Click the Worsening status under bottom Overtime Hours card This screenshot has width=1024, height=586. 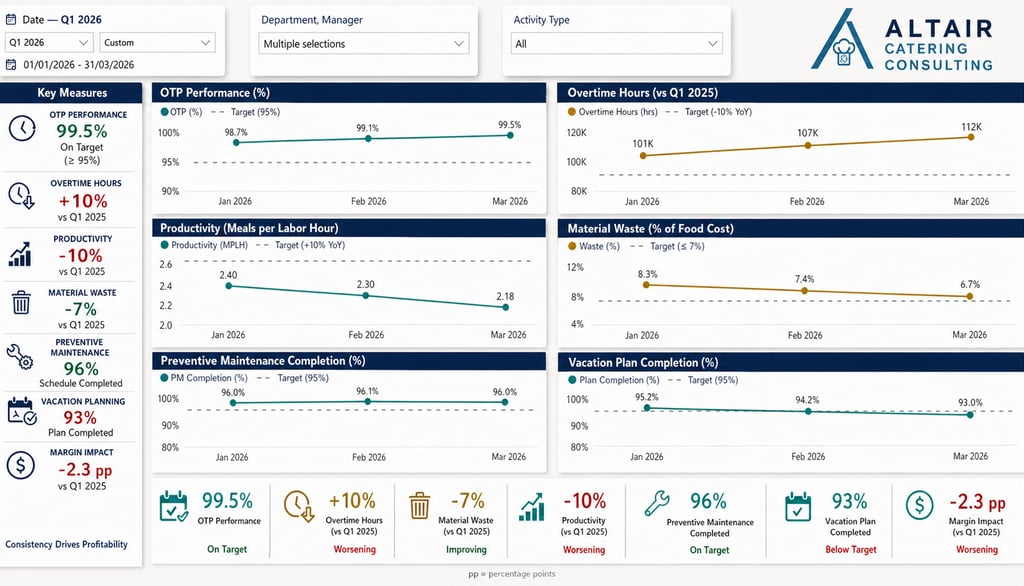pos(355,549)
